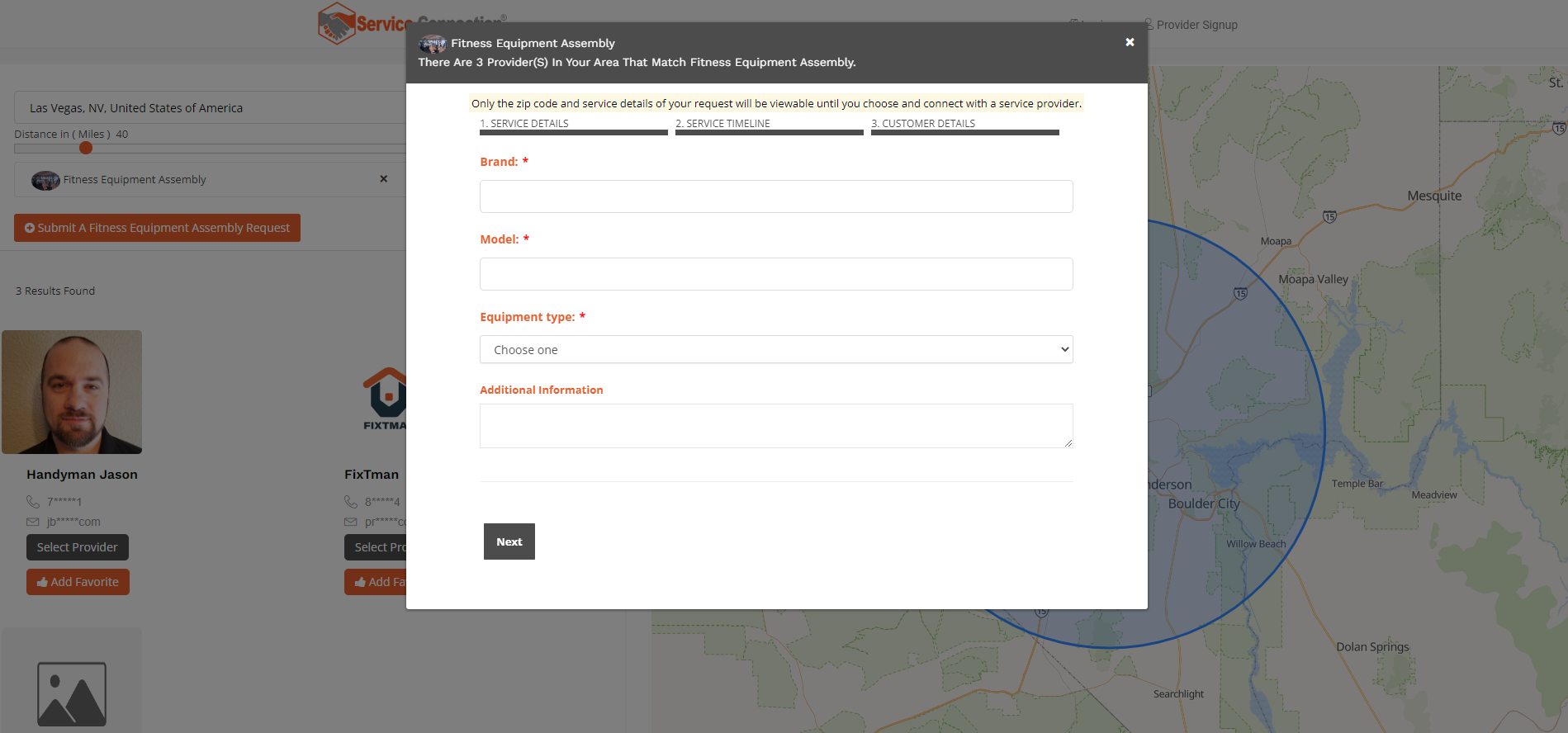Click the distance in miles slider handle
Image resolution: width=1568 pixels, height=733 pixels.
tap(86, 148)
